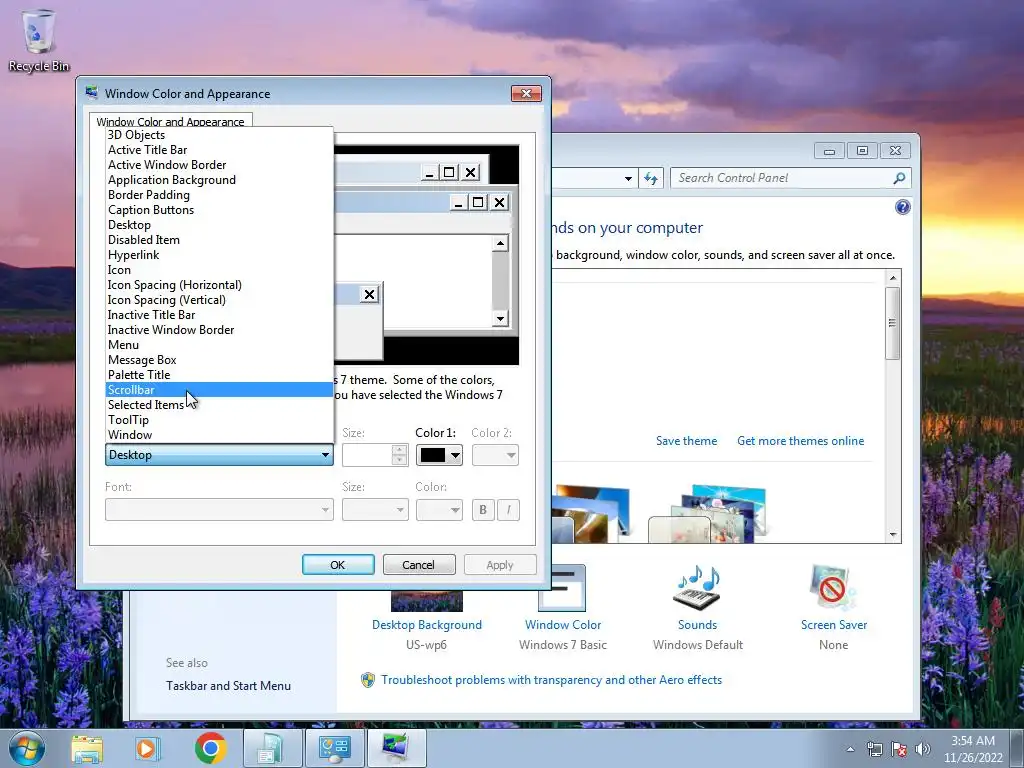Click the themes list scroll down arrow
The height and width of the screenshot is (768, 1024).
click(893, 535)
